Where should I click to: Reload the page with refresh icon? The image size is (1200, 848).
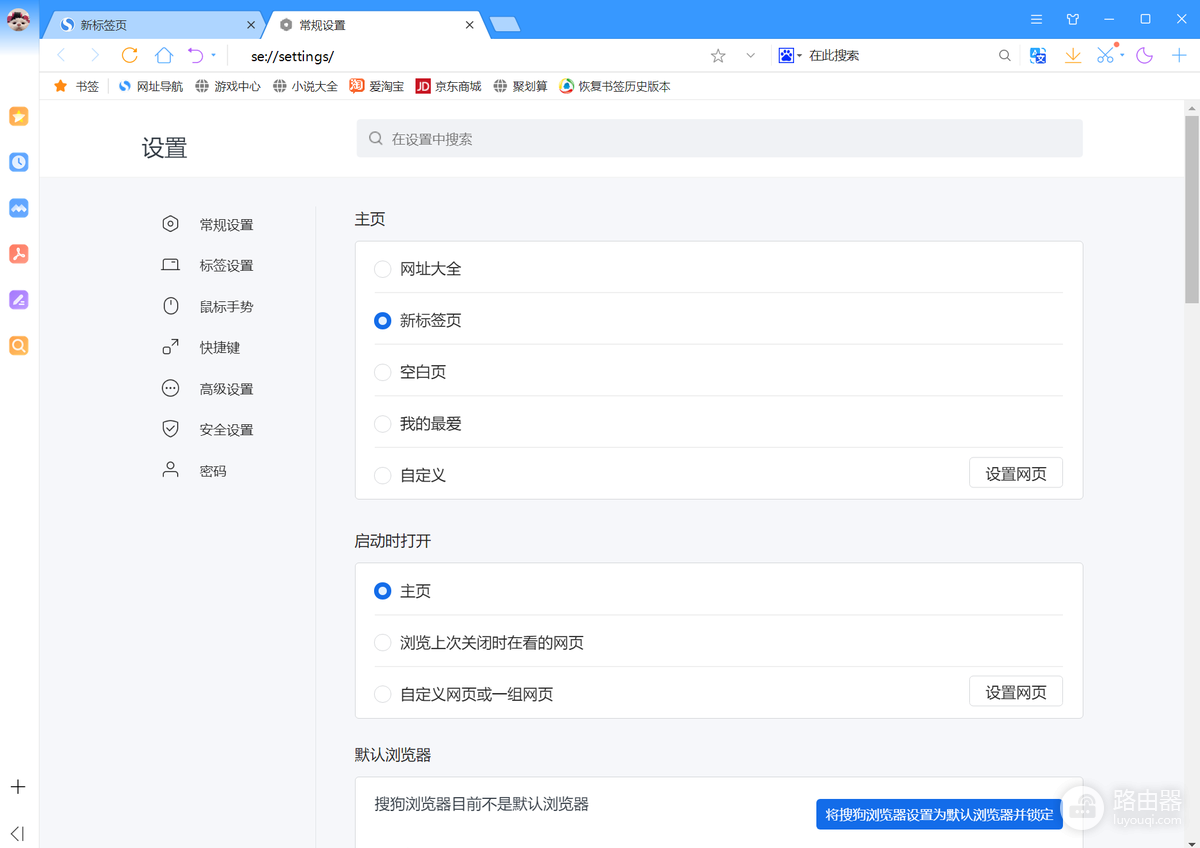[x=130, y=56]
